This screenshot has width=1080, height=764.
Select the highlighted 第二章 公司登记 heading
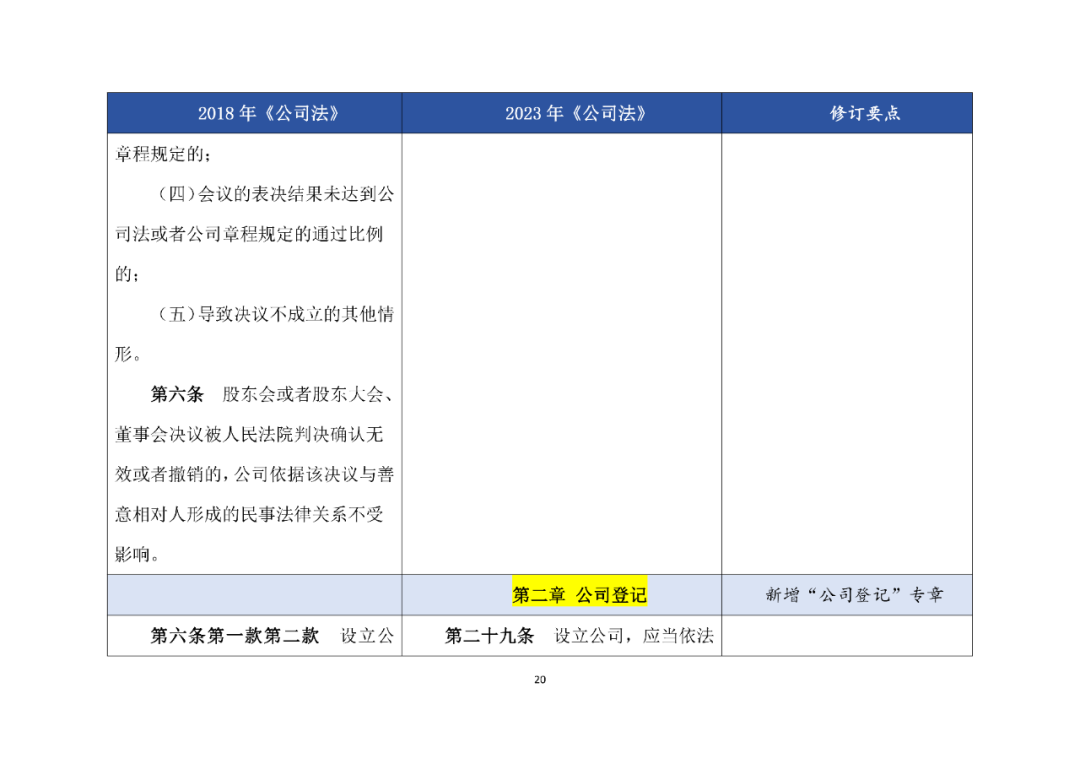pos(579,595)
